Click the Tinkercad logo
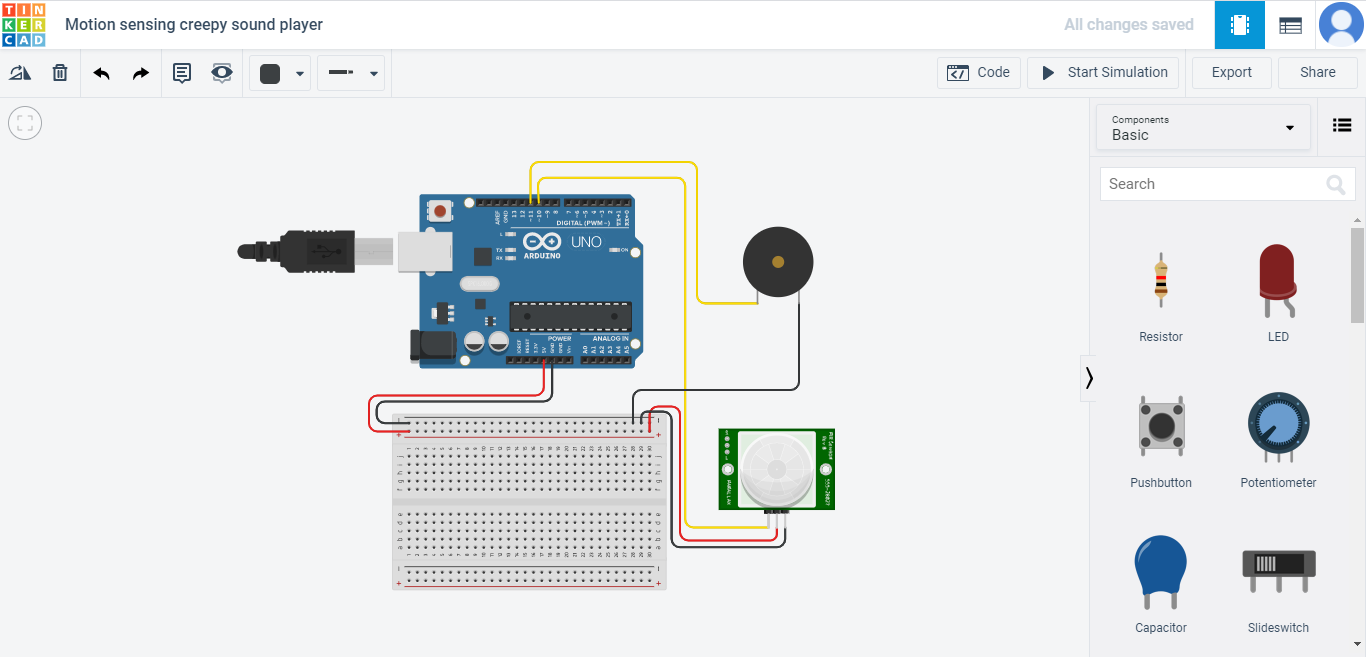This screenshot has height=657, width=1366. pyautogui.click(x=24, y=24)
